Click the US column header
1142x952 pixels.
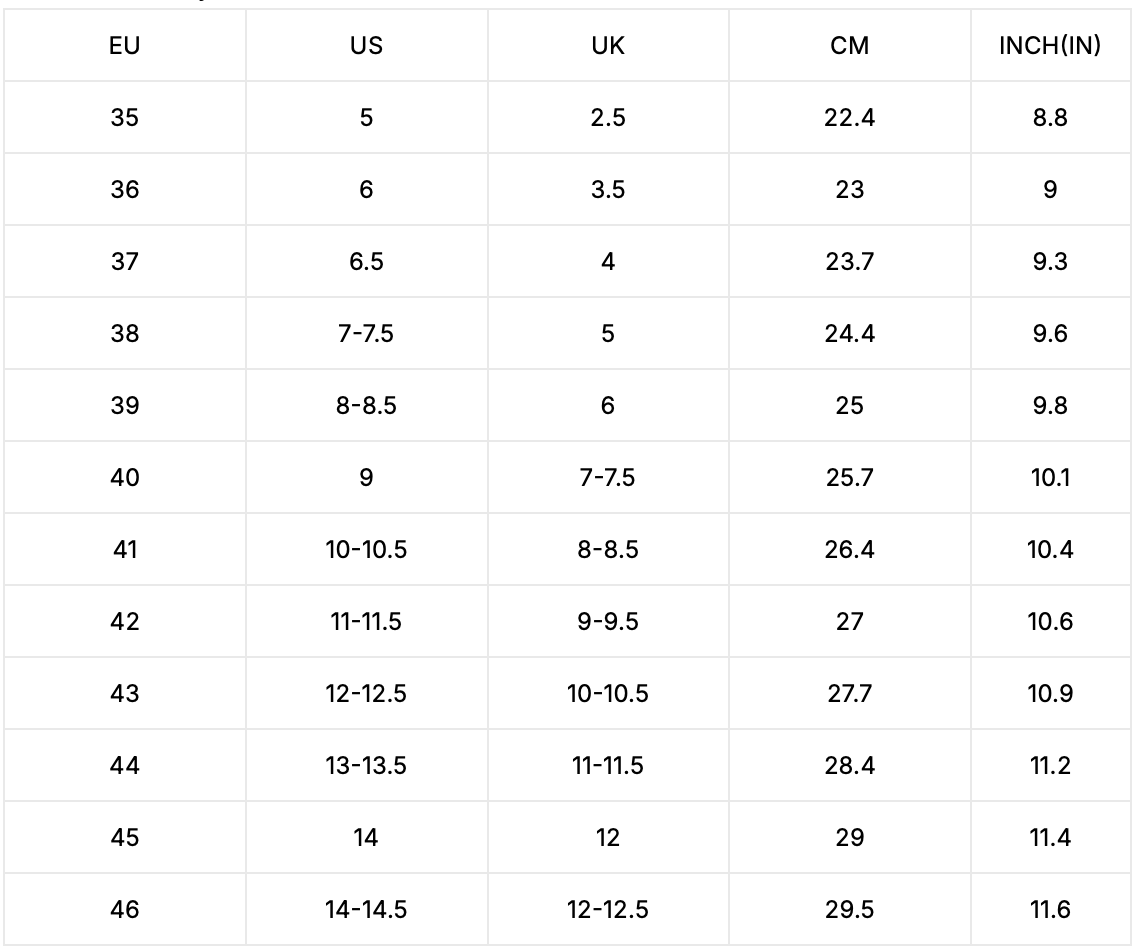(x=366, y=45)
